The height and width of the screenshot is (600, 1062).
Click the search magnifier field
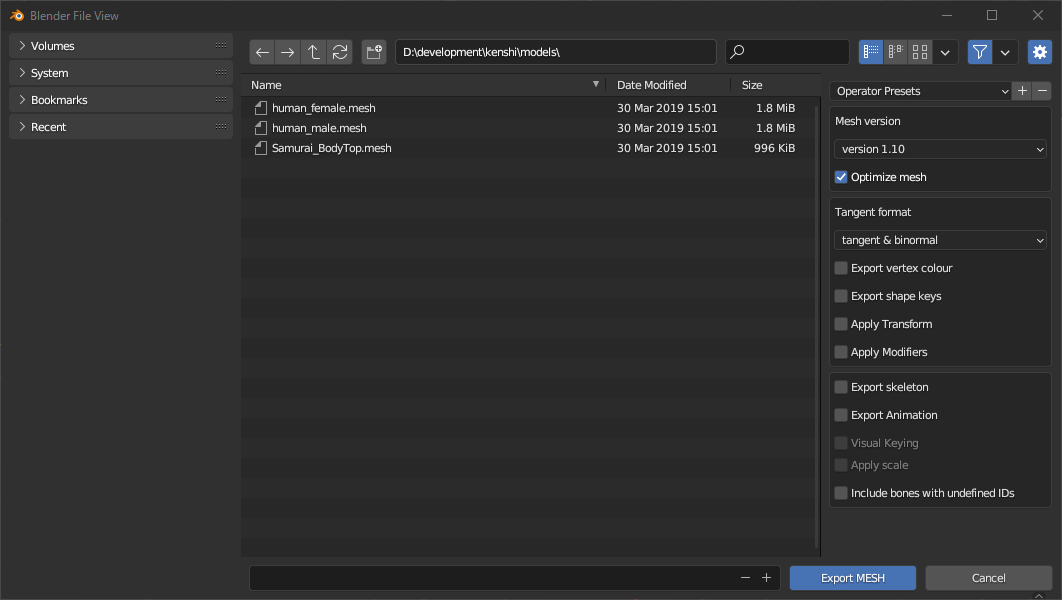787,52
